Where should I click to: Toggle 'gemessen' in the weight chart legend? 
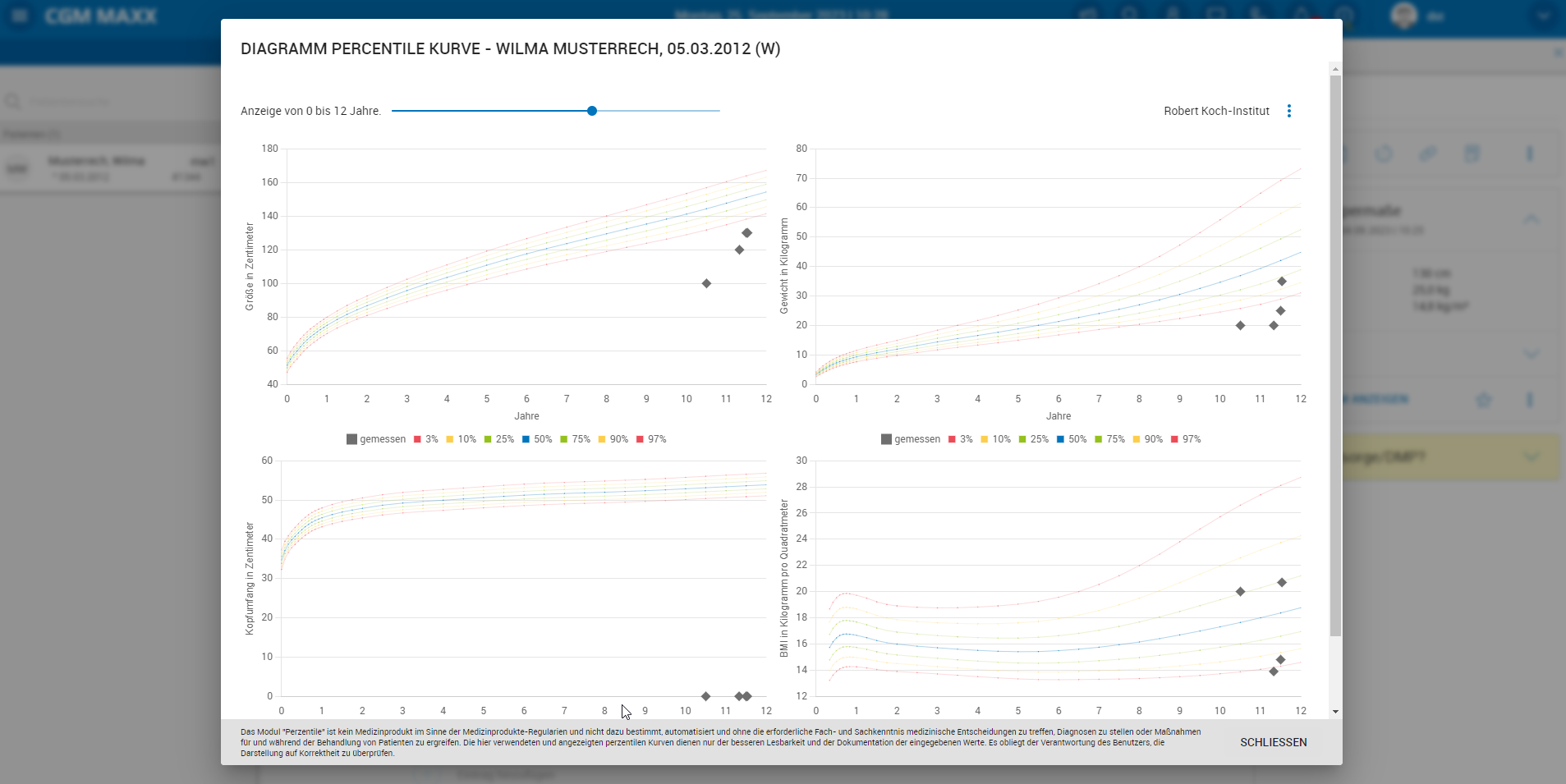[x=911, y=439]
